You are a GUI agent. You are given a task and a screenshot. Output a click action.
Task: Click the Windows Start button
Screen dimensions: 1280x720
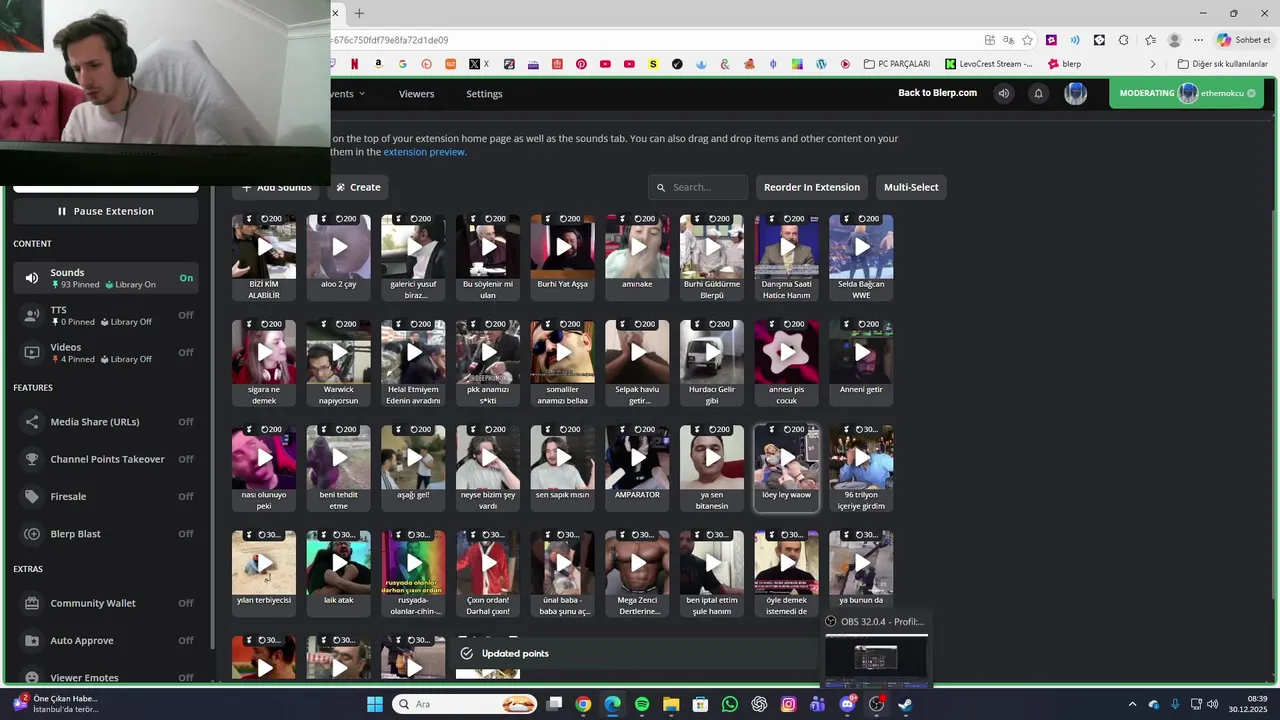[375, 704]
